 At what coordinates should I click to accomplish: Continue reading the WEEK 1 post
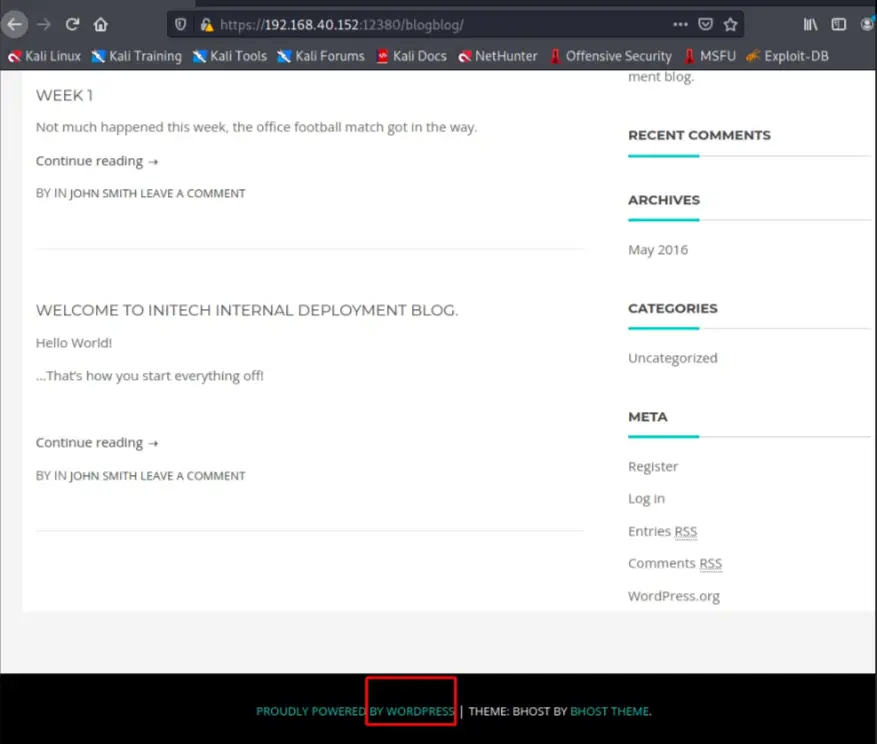tap(97, 161)
